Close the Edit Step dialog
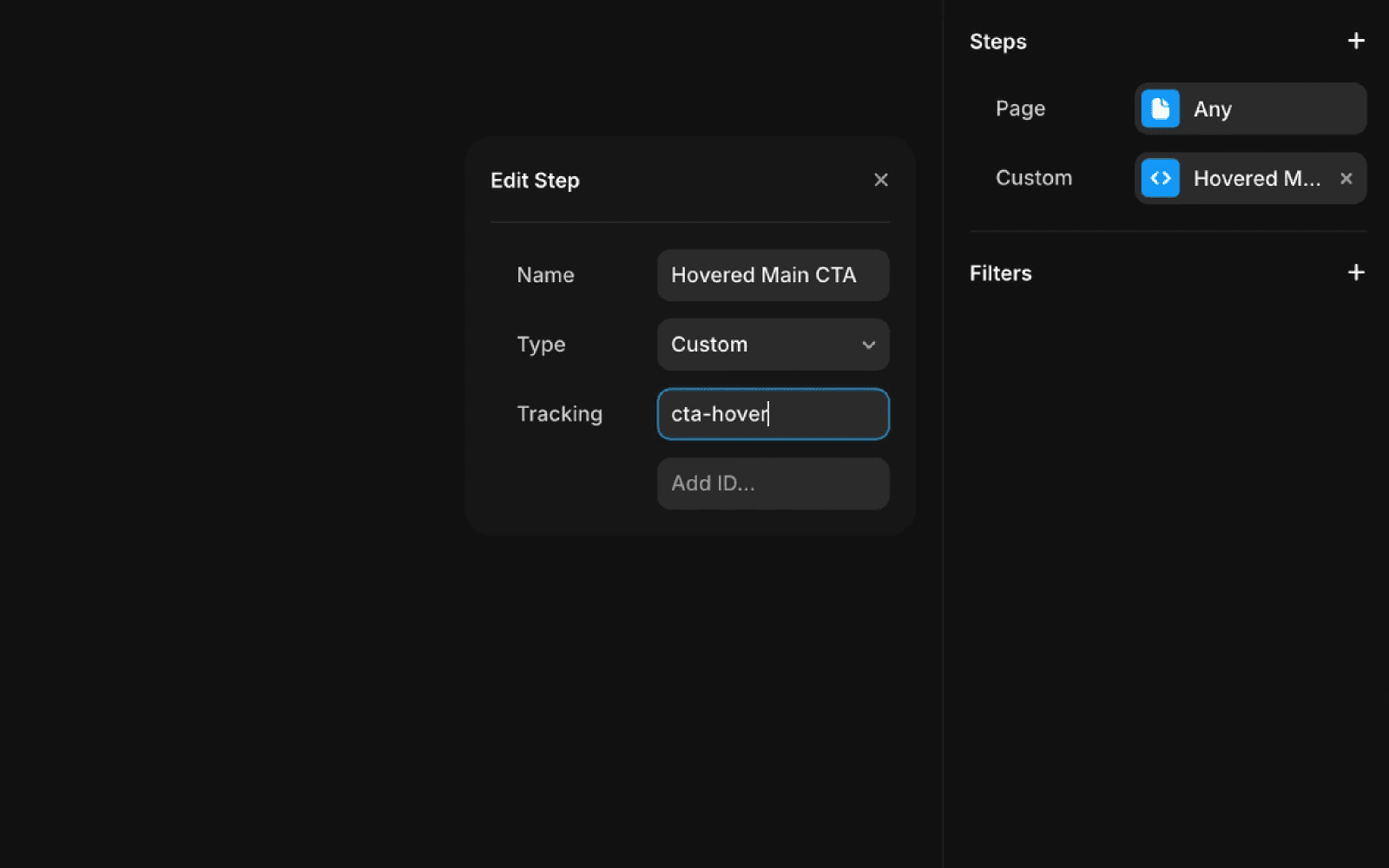This screenshot has height=868, width=1389. [x=881, y=180]
